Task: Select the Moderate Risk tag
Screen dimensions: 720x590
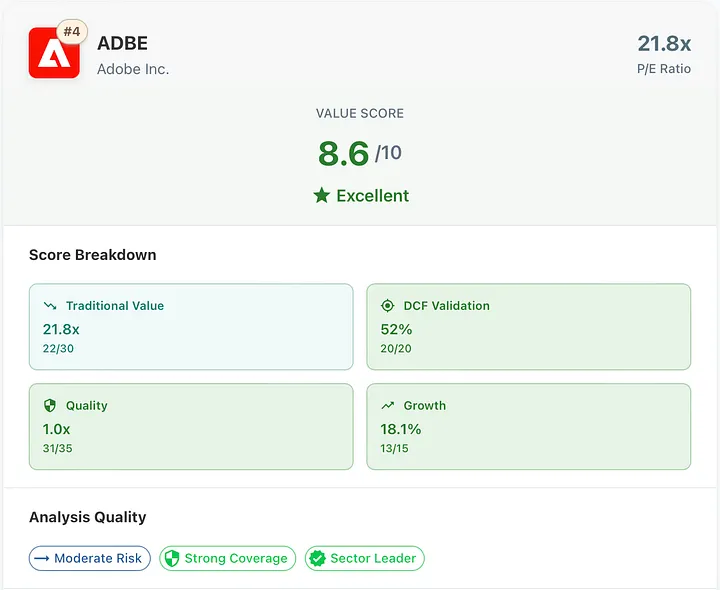Action: tap(90, 558)
